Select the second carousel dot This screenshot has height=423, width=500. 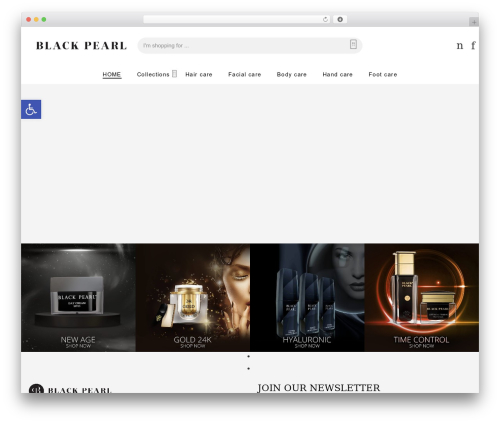248,368
